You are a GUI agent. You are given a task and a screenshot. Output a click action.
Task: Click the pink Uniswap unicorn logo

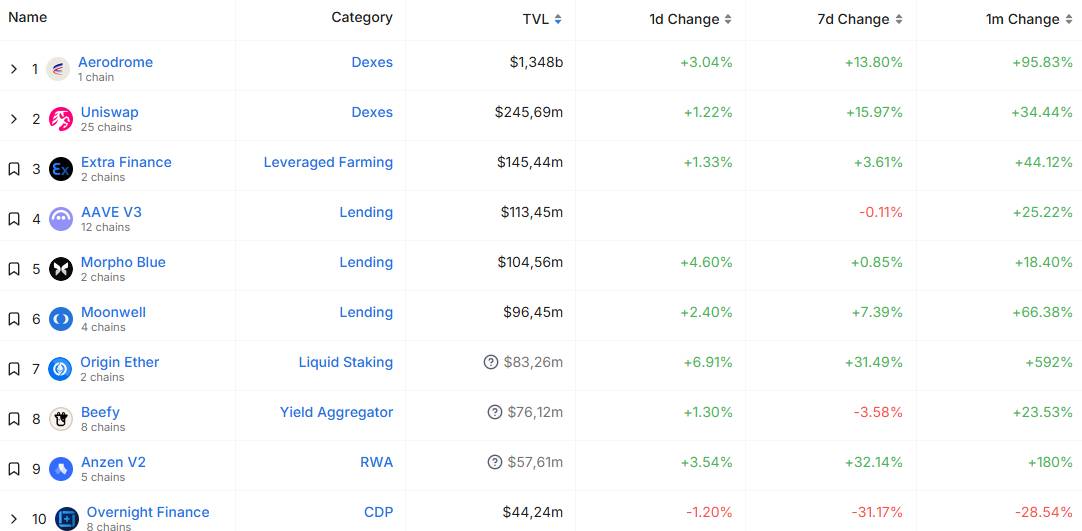[x=61, y=119]
